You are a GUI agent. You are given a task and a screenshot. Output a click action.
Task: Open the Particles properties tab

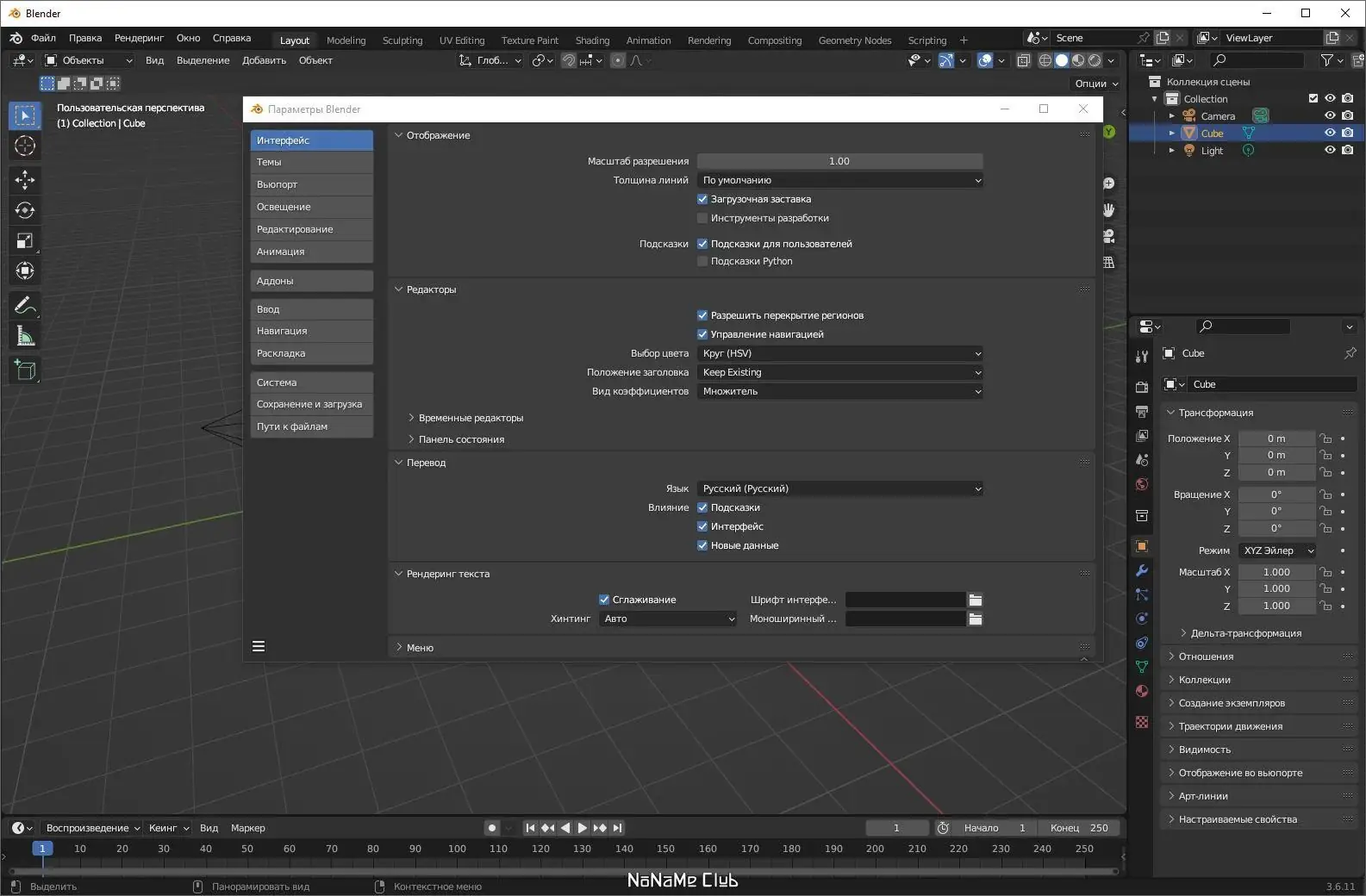click(x=1142, y=594)
